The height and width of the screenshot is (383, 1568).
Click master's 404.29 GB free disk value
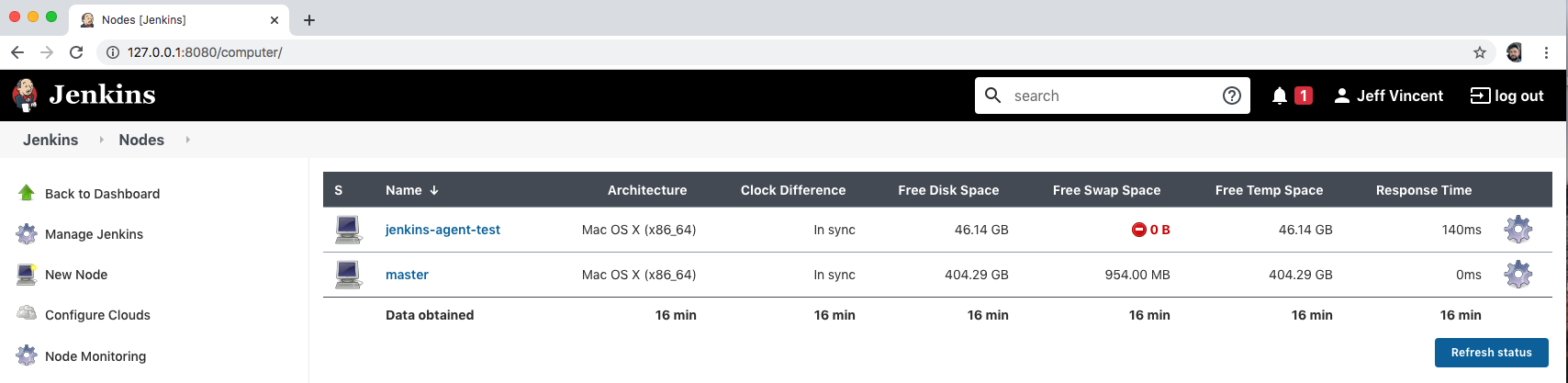pyautogui.click(x=977, y=275)
